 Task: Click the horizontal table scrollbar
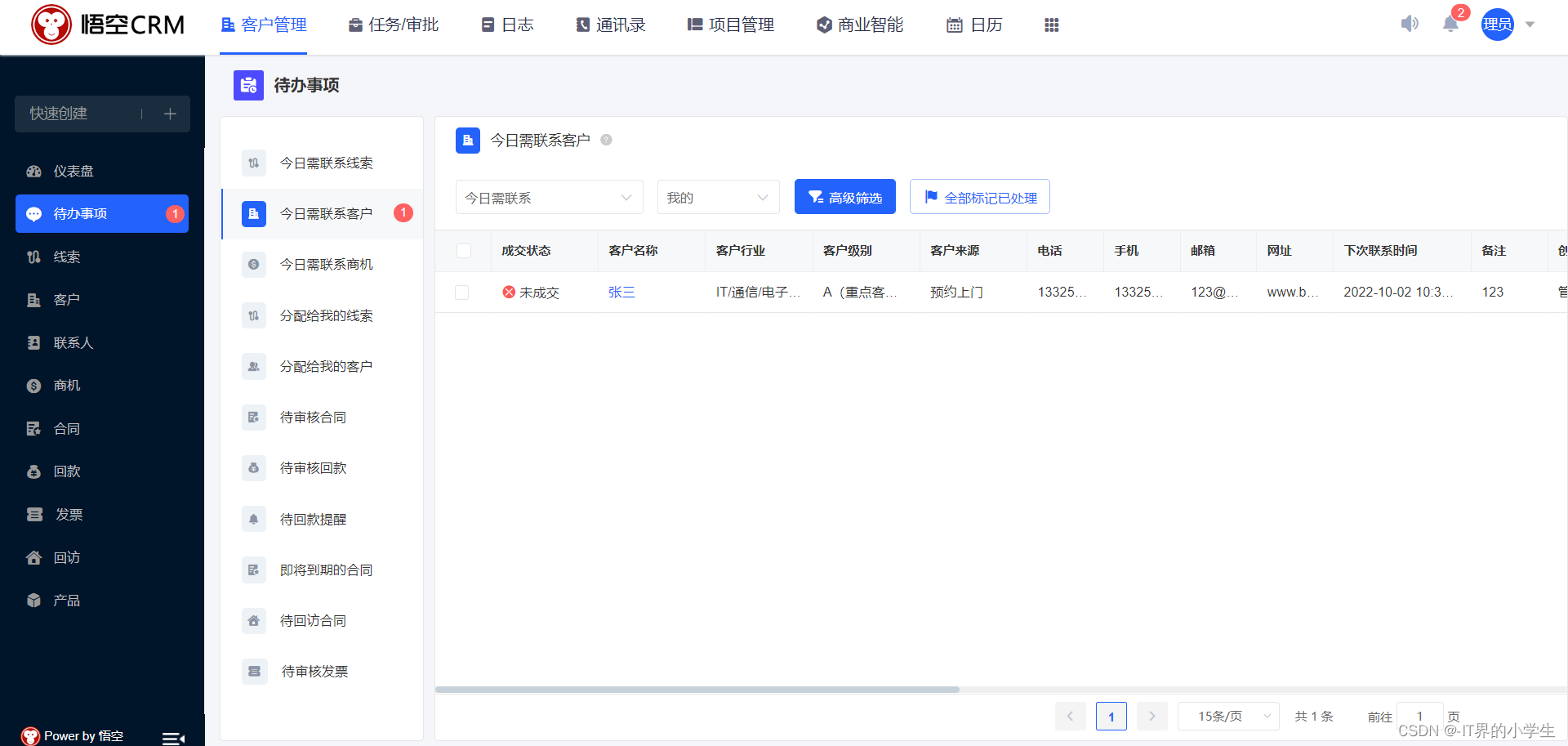(x=697, y=690)
